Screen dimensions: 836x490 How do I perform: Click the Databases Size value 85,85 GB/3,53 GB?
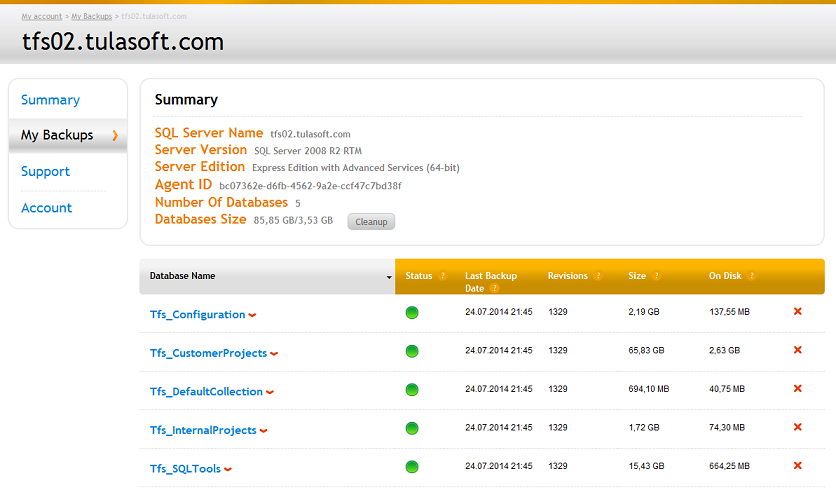click(x=293, y=220)
